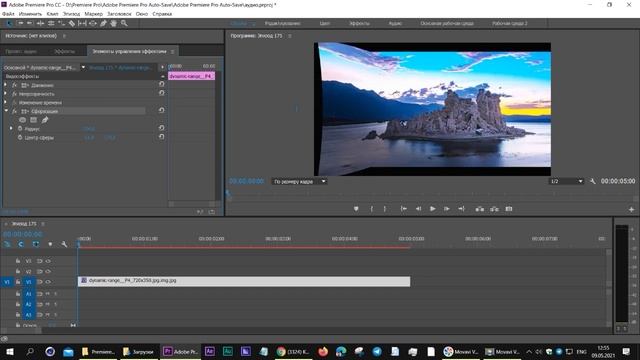
Task: Open the Маркер menu
Action: point(93,14)
